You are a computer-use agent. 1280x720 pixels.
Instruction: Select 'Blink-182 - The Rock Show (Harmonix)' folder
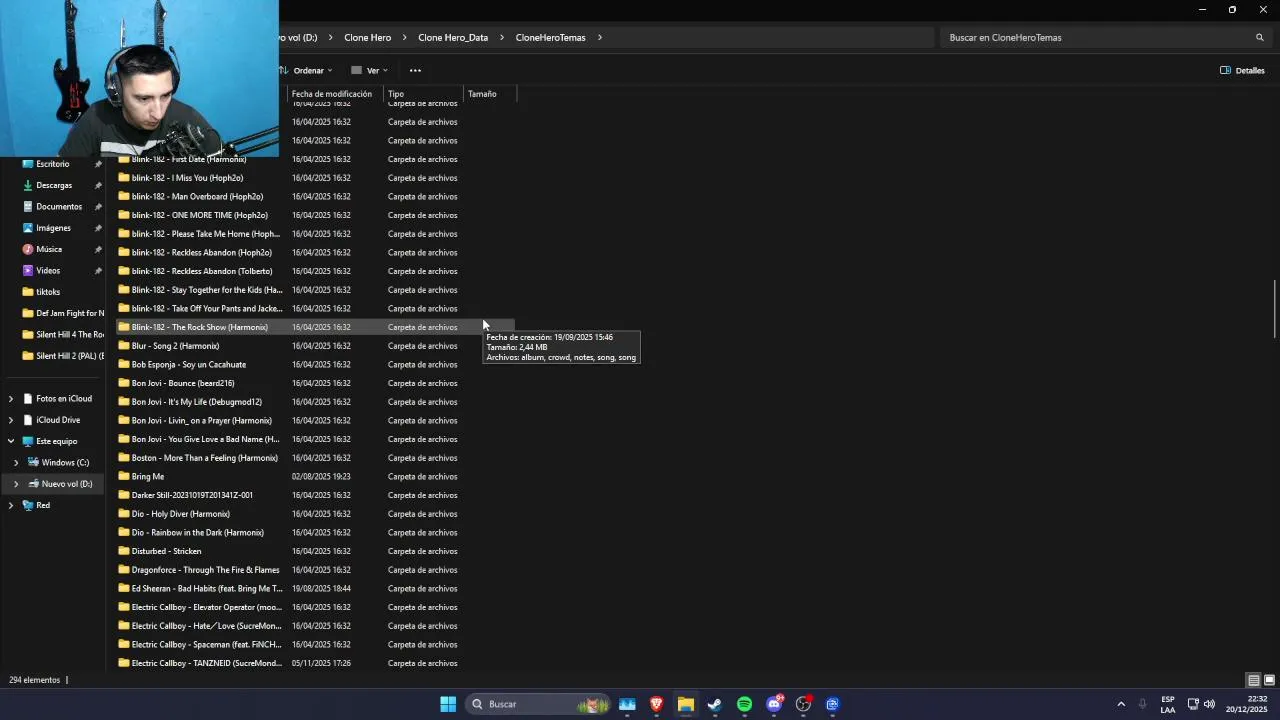pyautogui.click(x=315, y=327)
